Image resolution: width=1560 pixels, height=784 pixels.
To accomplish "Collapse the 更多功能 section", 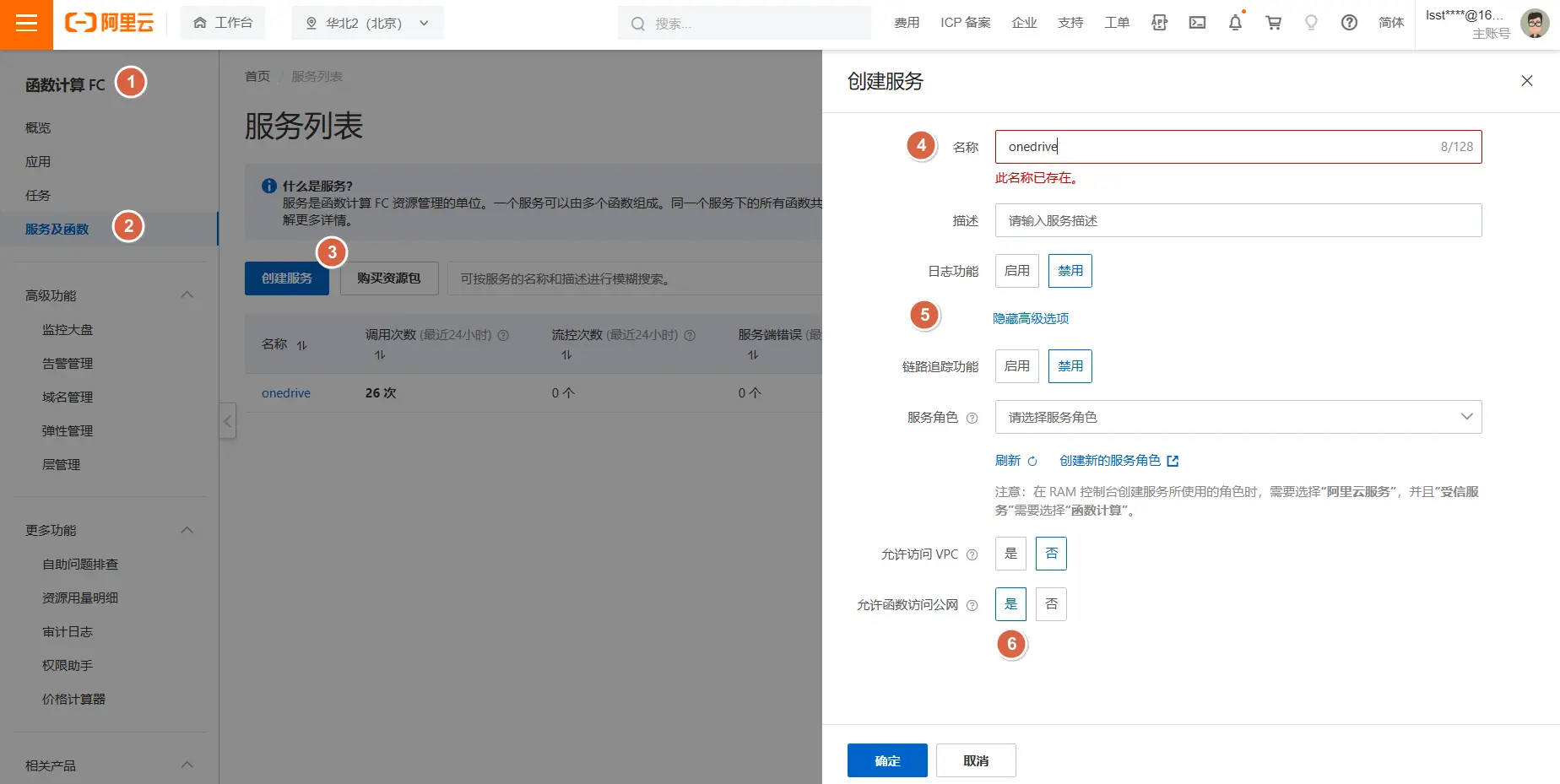I will pyautogui.click(x=187, y=530).
